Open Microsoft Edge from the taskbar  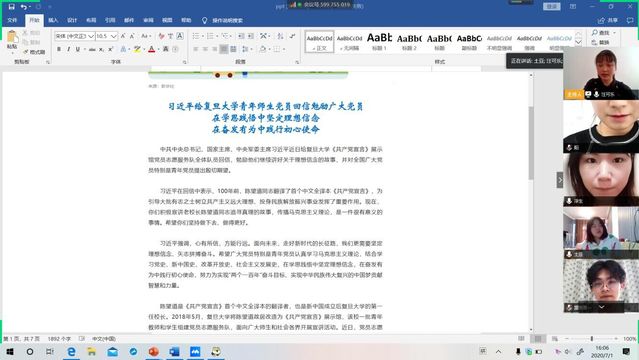click(71, 351)
